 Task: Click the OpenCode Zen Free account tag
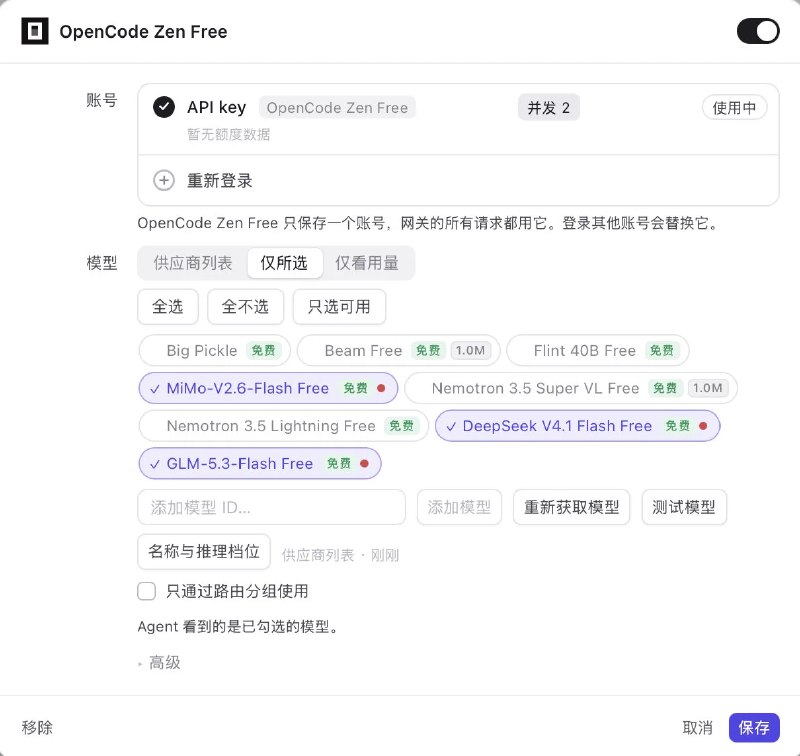pyautogui.click(x=337, y=108)
